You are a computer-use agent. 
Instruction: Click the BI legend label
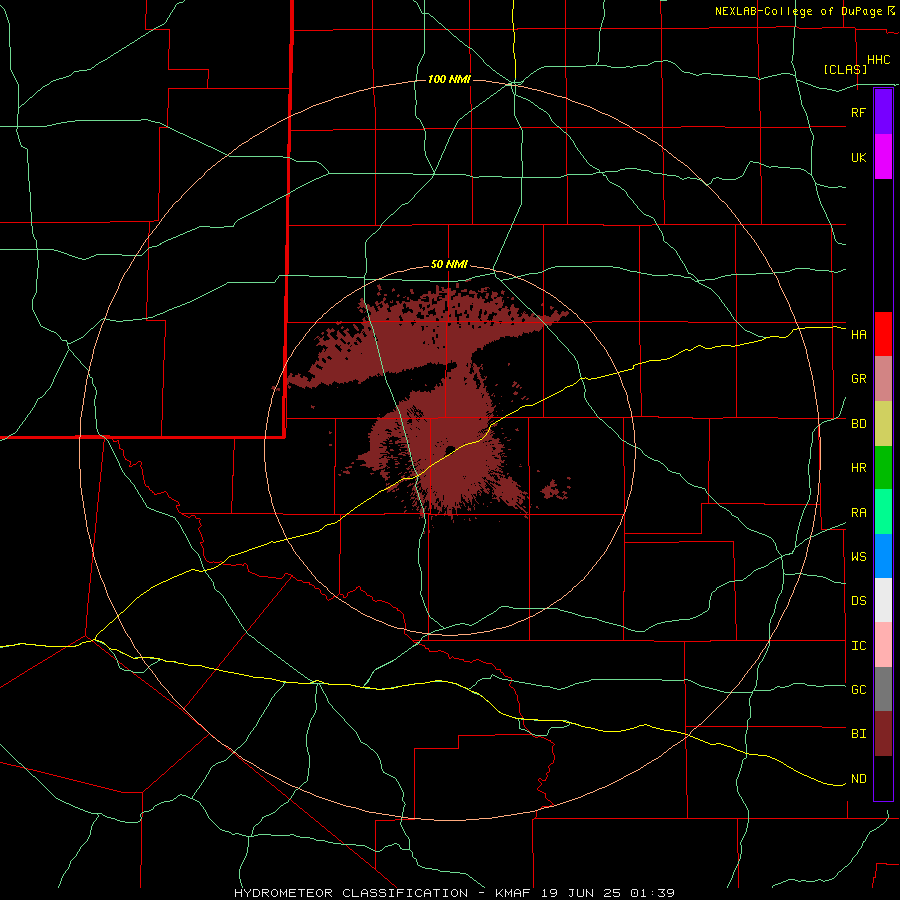(859, 734)
